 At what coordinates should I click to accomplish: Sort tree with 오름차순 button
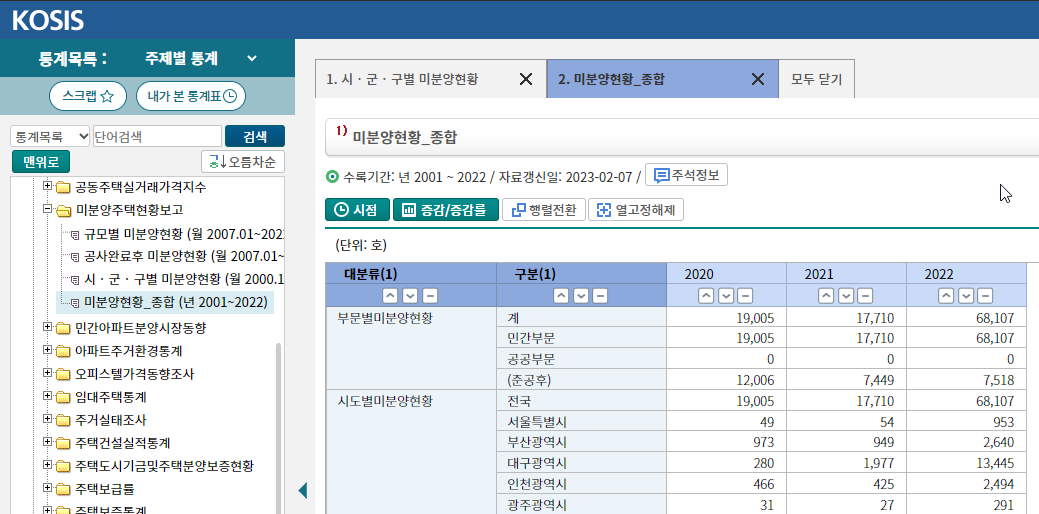[x=243, y=162]
